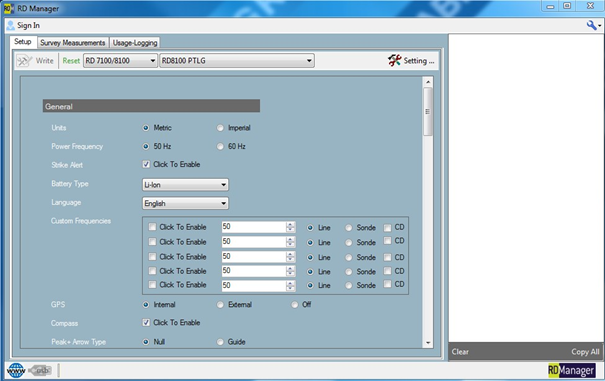Open the RD 7100/8100 model dropdown

[x=120, y=61]
